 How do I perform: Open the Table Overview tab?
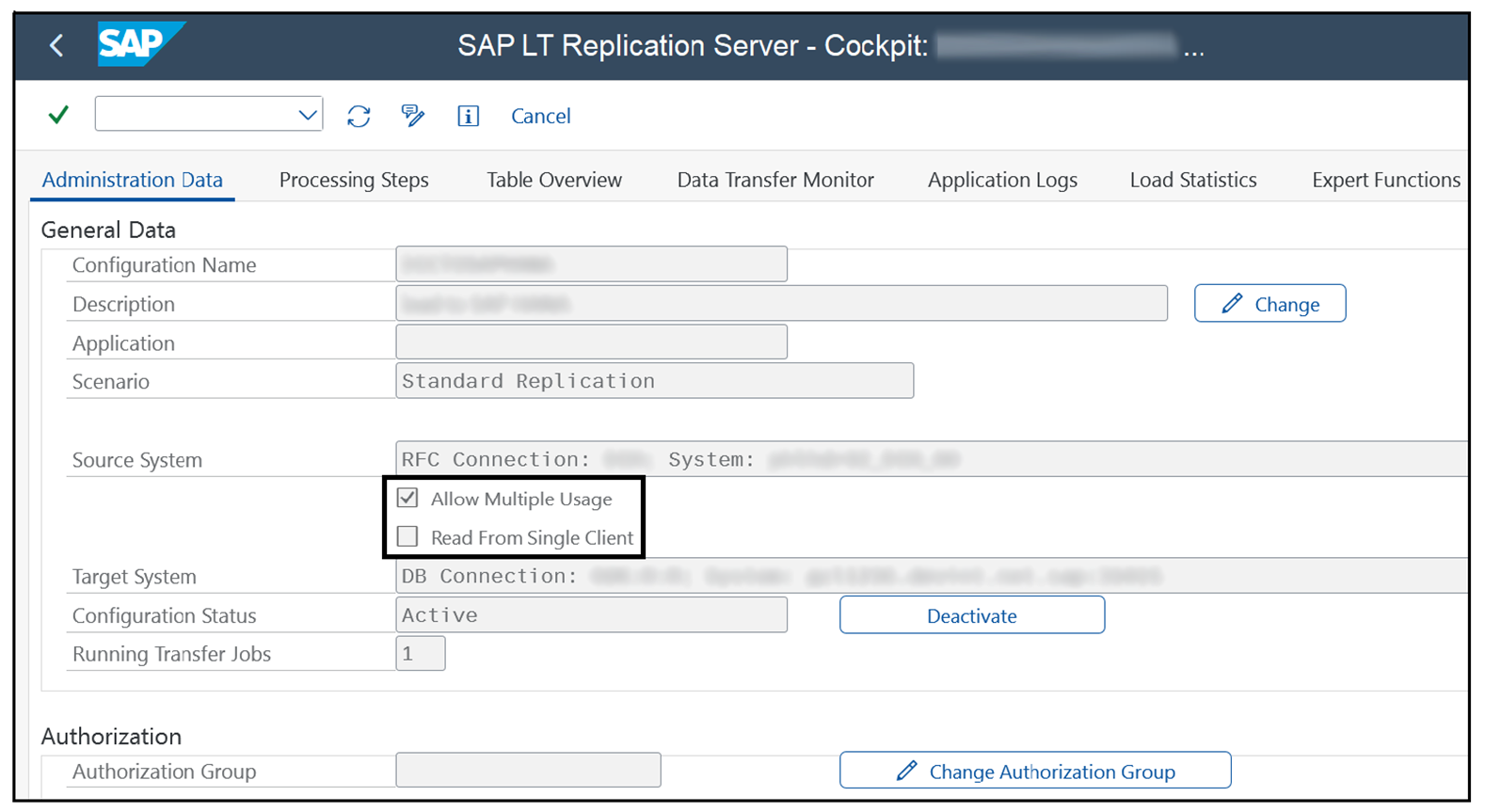tap(553, 180)
